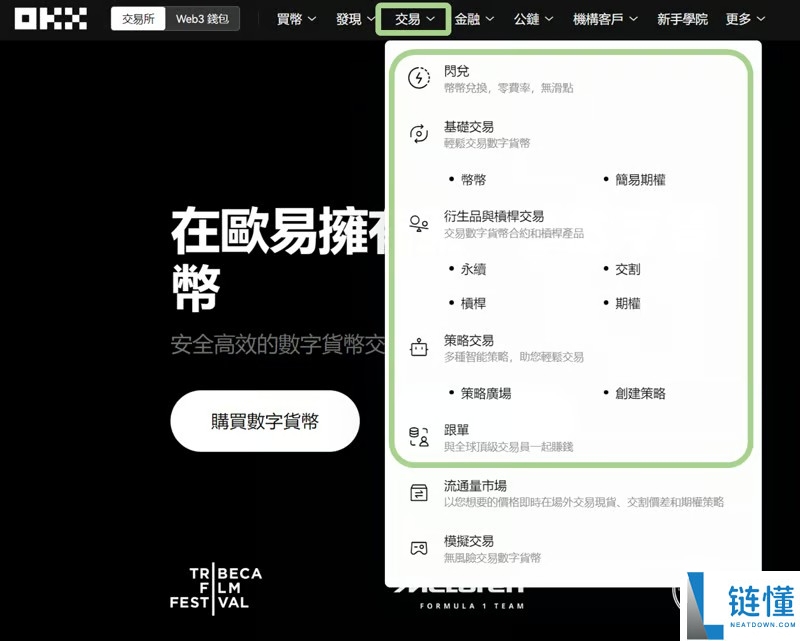Select the 簡易期權 link

pyautogui.click(x=640, y=180)
